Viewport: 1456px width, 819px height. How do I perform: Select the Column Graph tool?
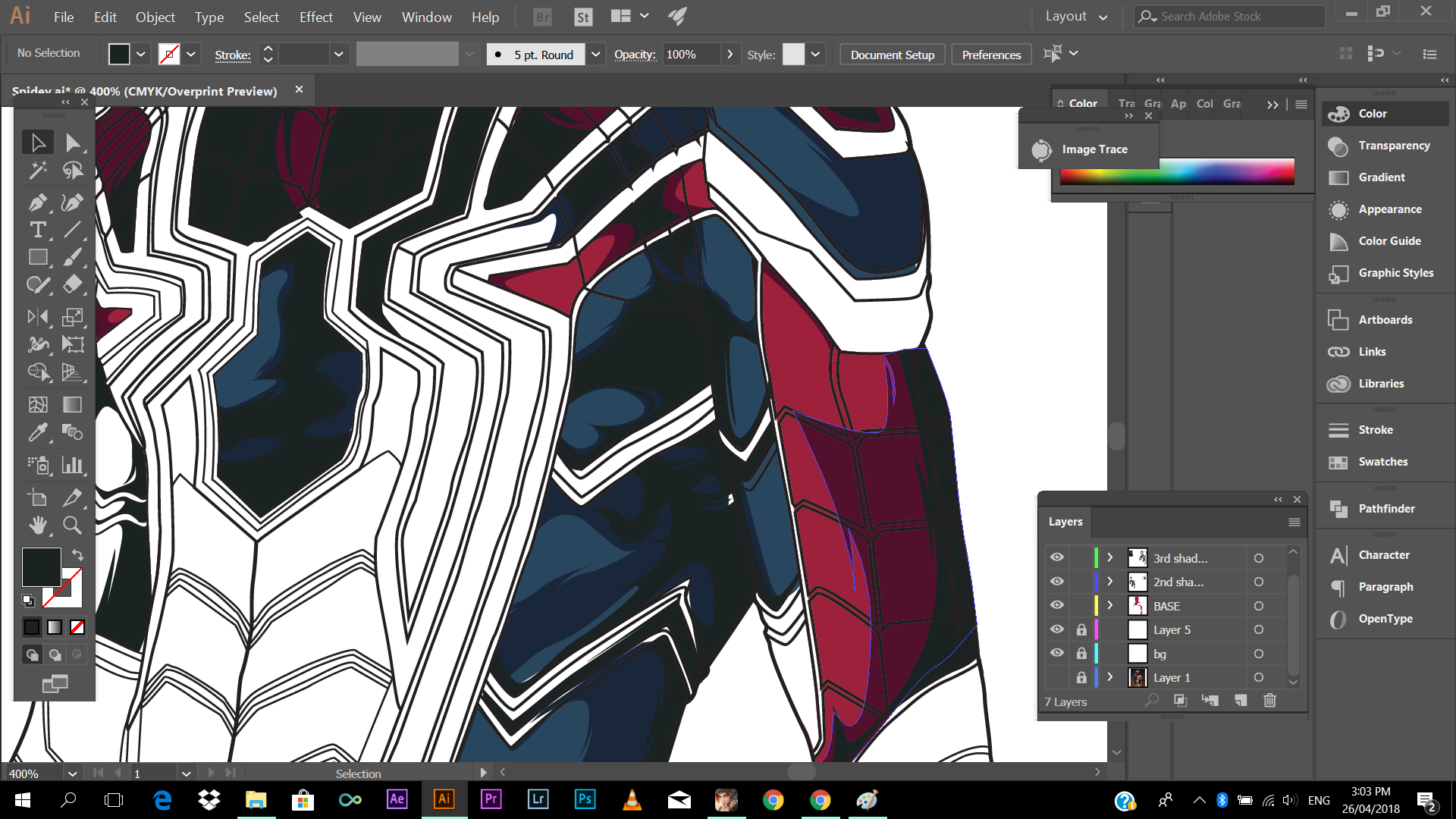coord(73,465)
